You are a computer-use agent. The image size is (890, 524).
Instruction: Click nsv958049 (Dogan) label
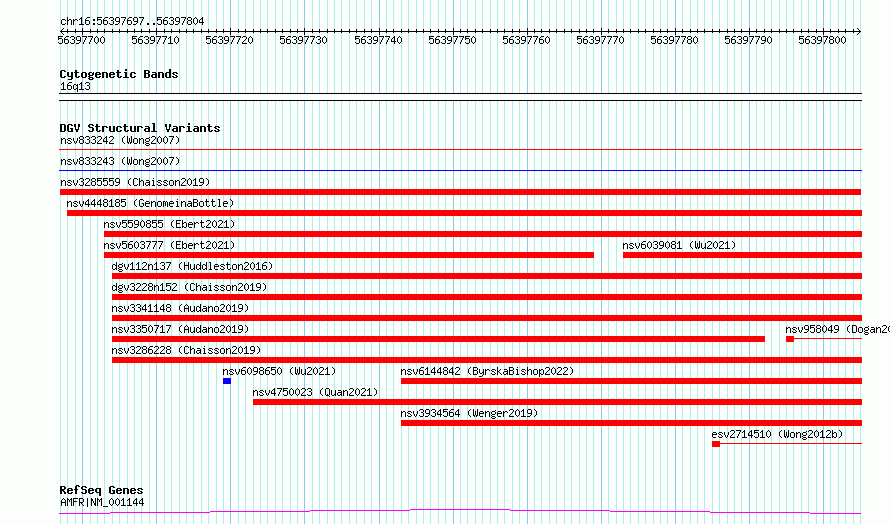[837, 329]
